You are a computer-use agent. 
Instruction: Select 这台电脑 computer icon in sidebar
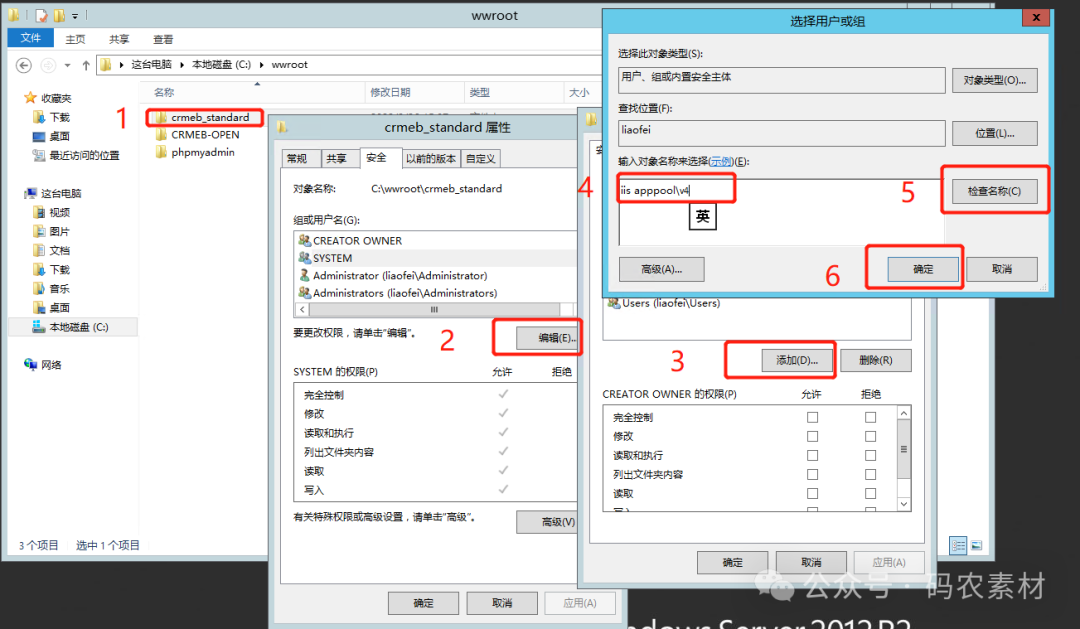click(30, 194)
